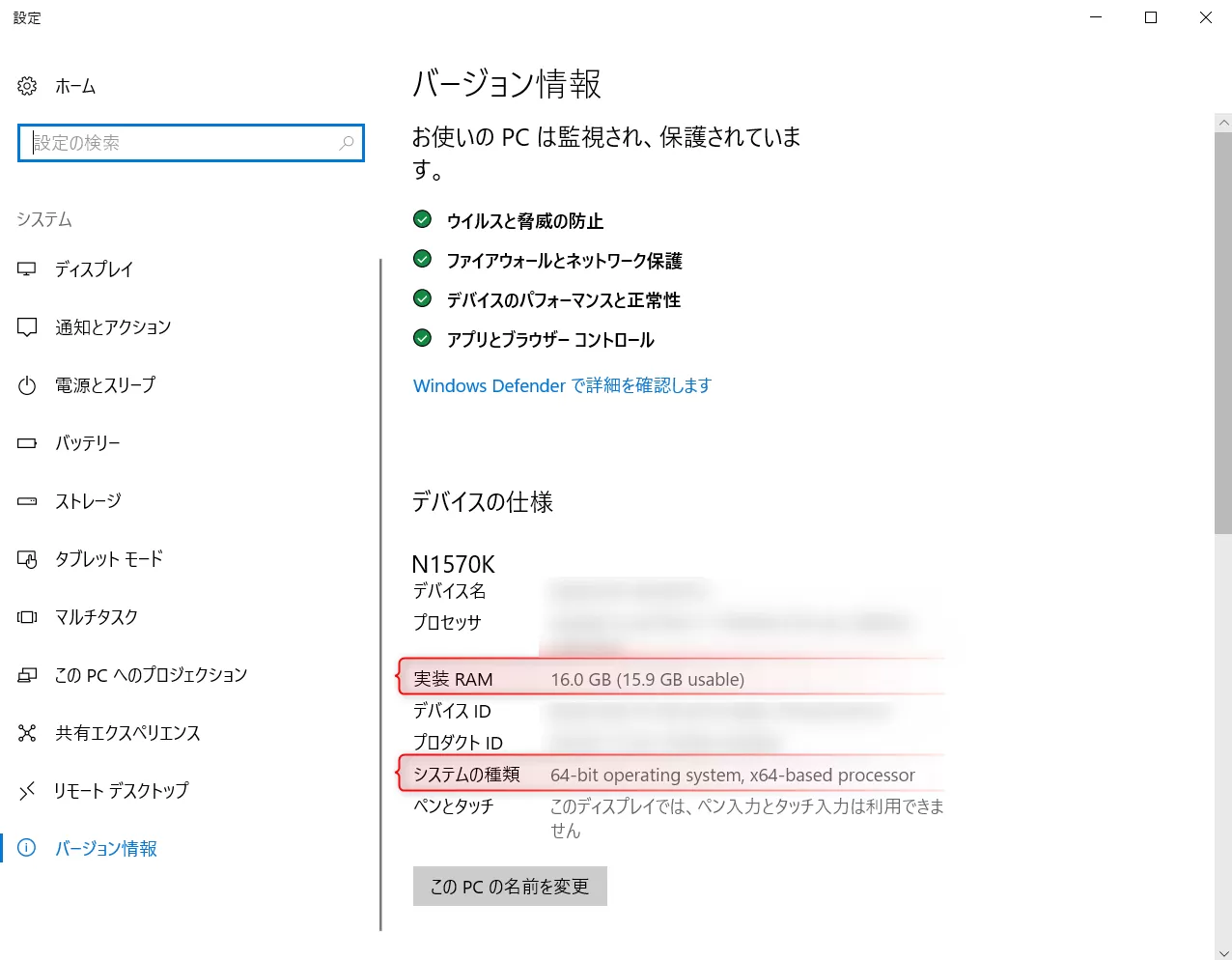The width and height of the screenshot is (1232, 960).
Task: Open マルチタスク (Multitasking) settings
Action: click(100, 617)
